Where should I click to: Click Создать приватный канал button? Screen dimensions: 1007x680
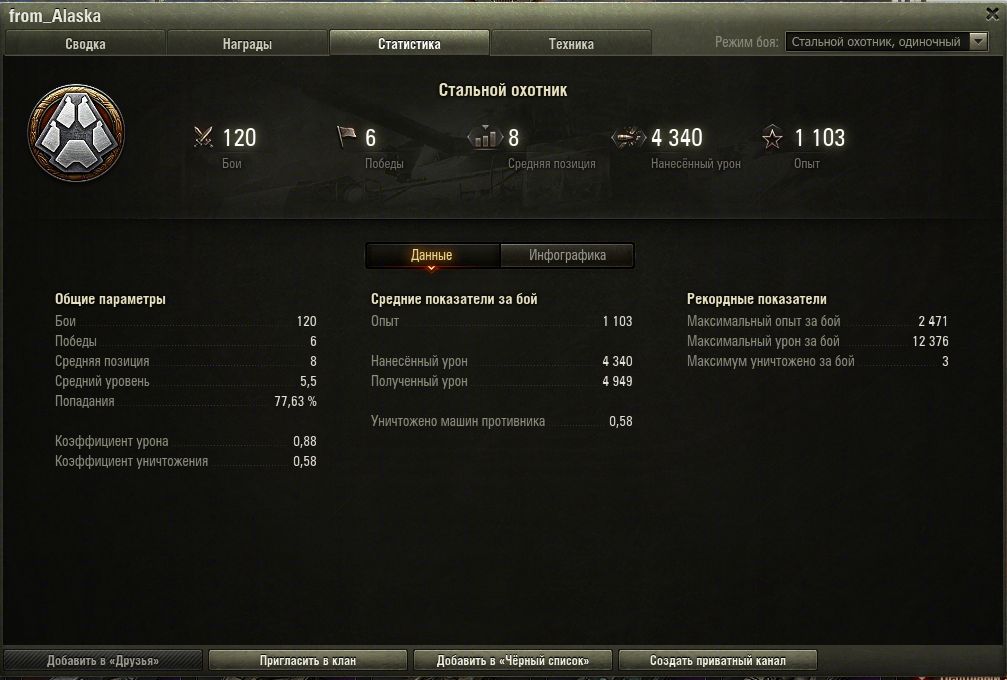717,660
